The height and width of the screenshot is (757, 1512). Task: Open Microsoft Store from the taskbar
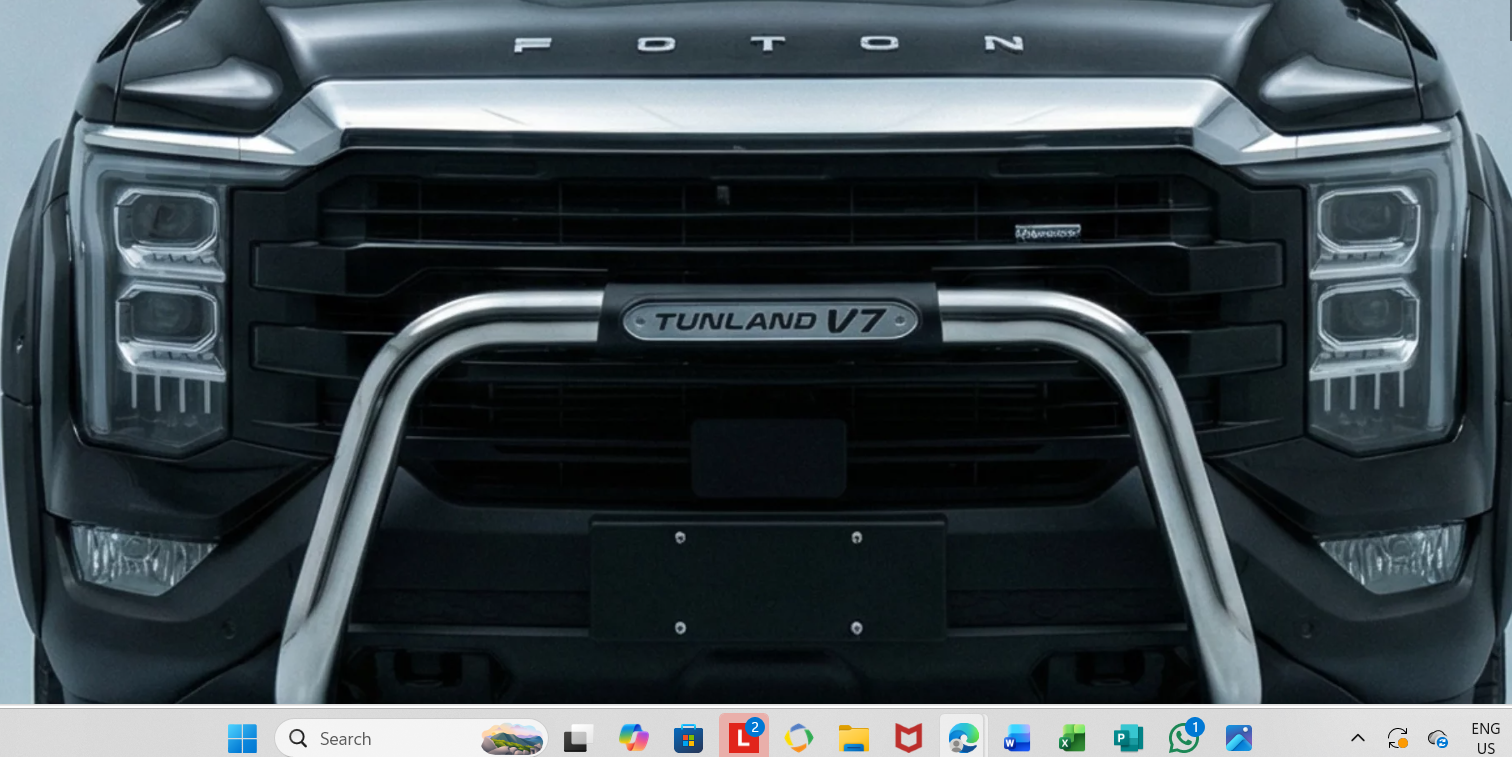tap(688, 739)
